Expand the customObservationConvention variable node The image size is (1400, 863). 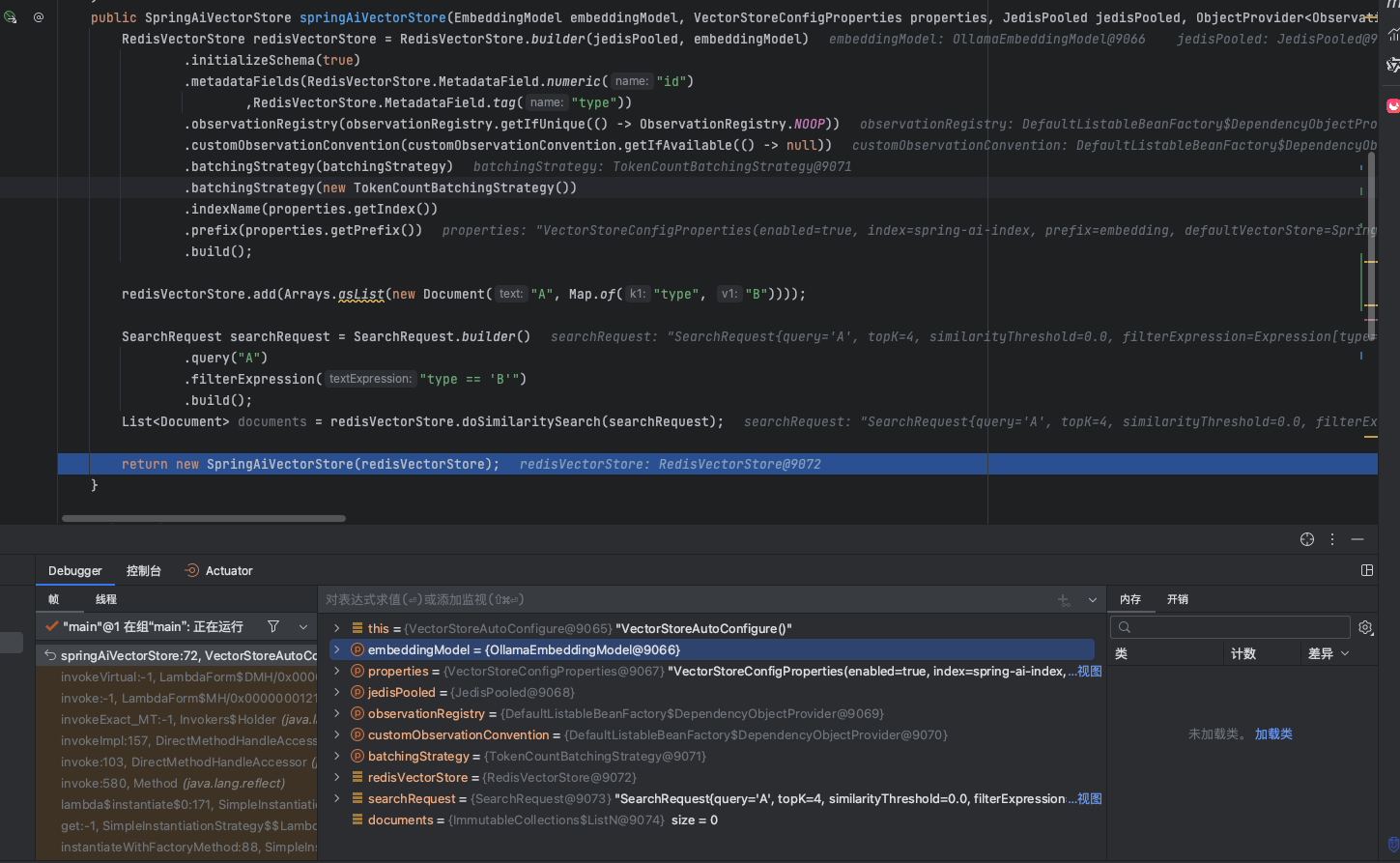click(337, 734)
